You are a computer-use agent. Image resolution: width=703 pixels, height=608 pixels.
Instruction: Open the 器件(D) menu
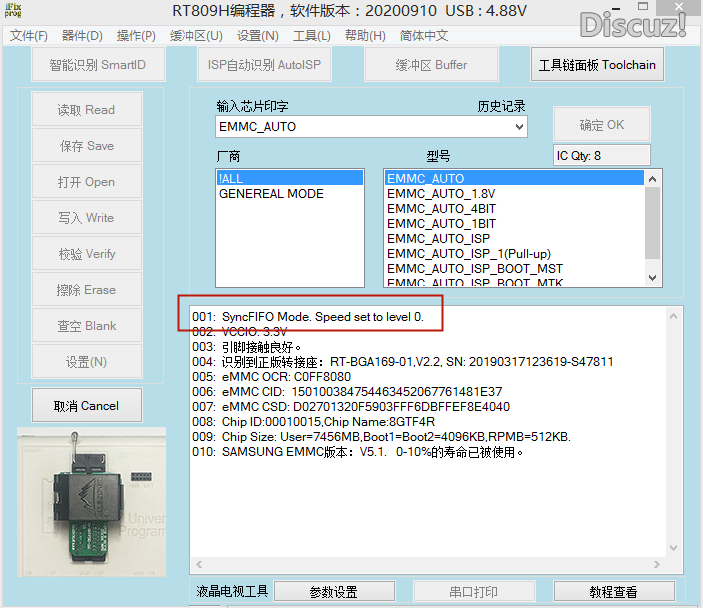[x=82, y=36]
